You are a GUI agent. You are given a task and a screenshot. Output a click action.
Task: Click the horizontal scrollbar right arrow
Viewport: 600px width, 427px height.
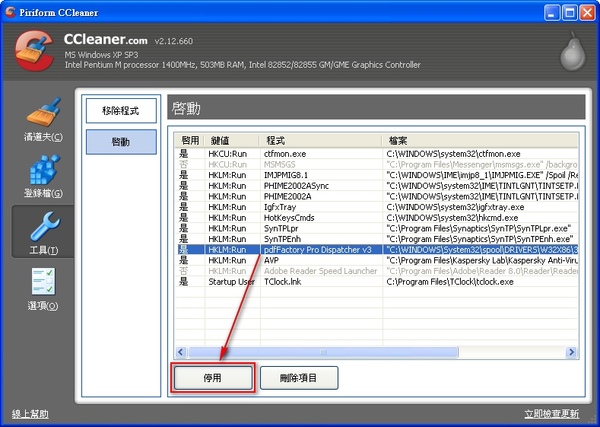[x=572, y=352]
